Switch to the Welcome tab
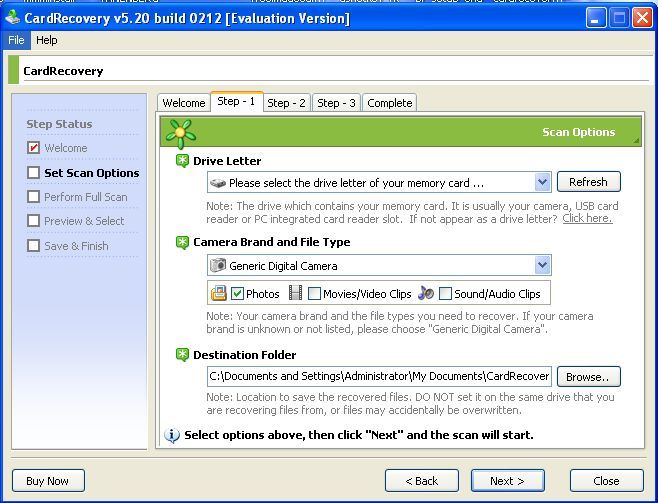This screenshot has width=658, height=503. [x=184, y=103]
